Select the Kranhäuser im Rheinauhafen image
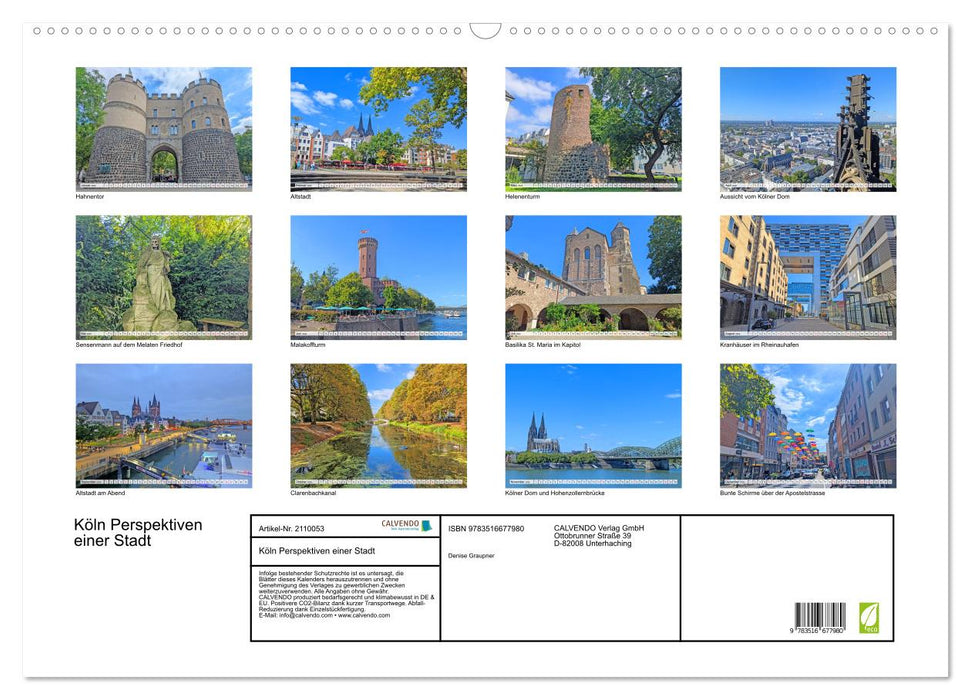Screen dimensions: 971x700 807,276
